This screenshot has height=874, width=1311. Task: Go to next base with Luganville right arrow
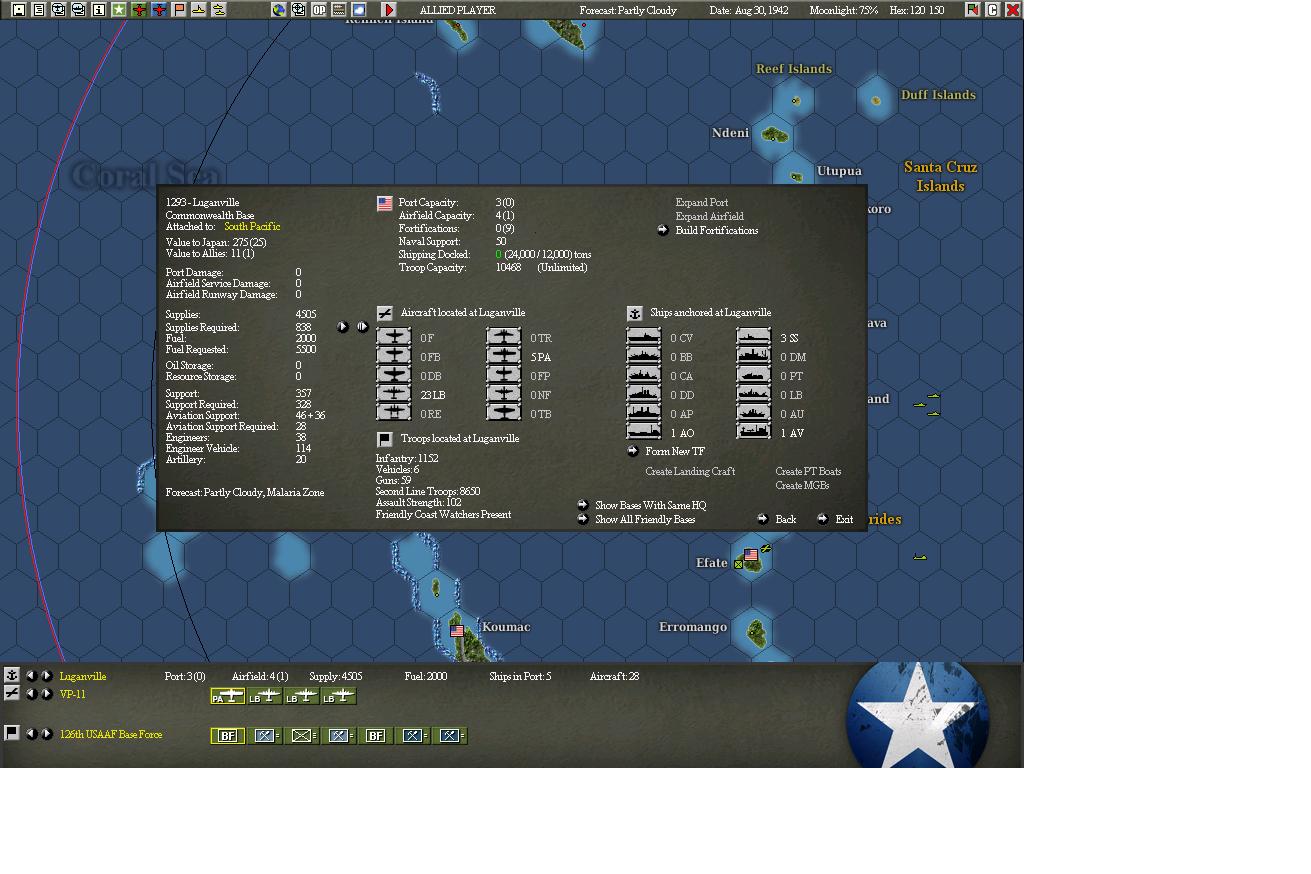(46, 676)
